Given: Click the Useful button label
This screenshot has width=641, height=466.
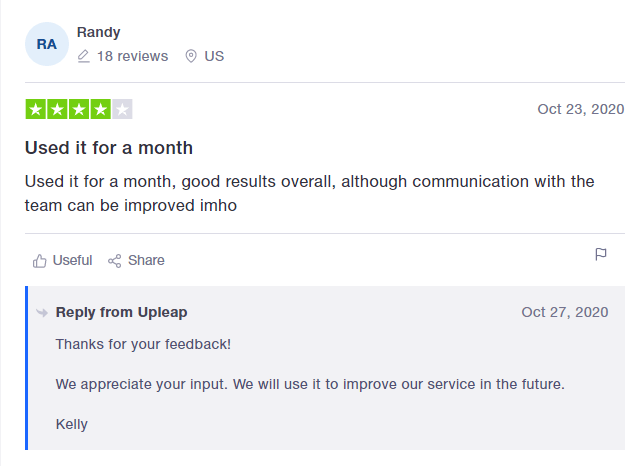Looking at the screenshot, I should pyautogui.click(x=72, y=260).
